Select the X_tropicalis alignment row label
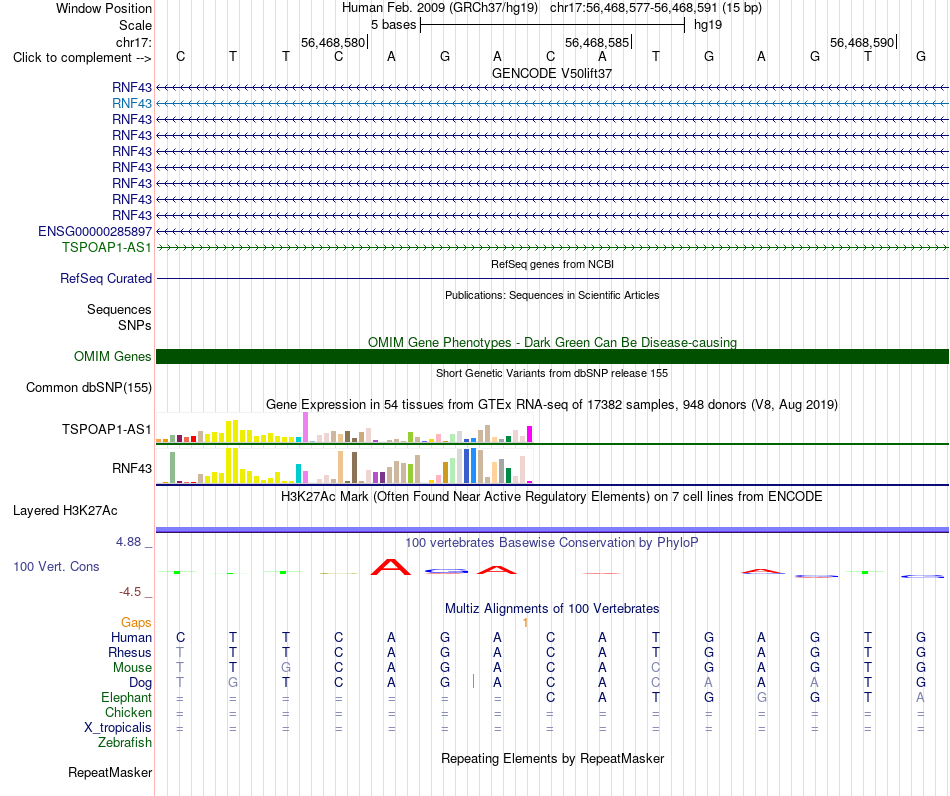The height and width of the screenshot is (796, 950). point(118,728)
